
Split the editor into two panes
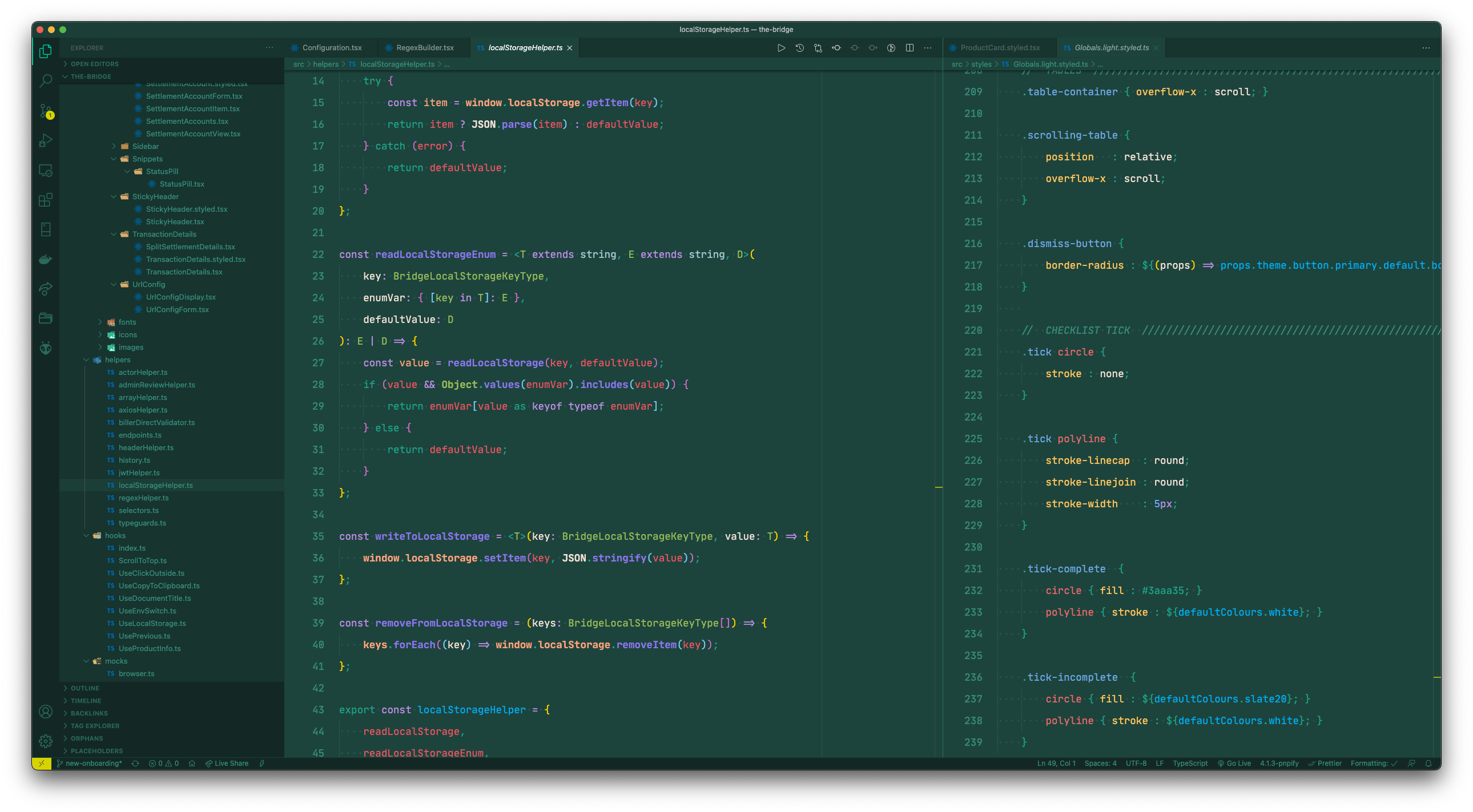click(909, 48)
